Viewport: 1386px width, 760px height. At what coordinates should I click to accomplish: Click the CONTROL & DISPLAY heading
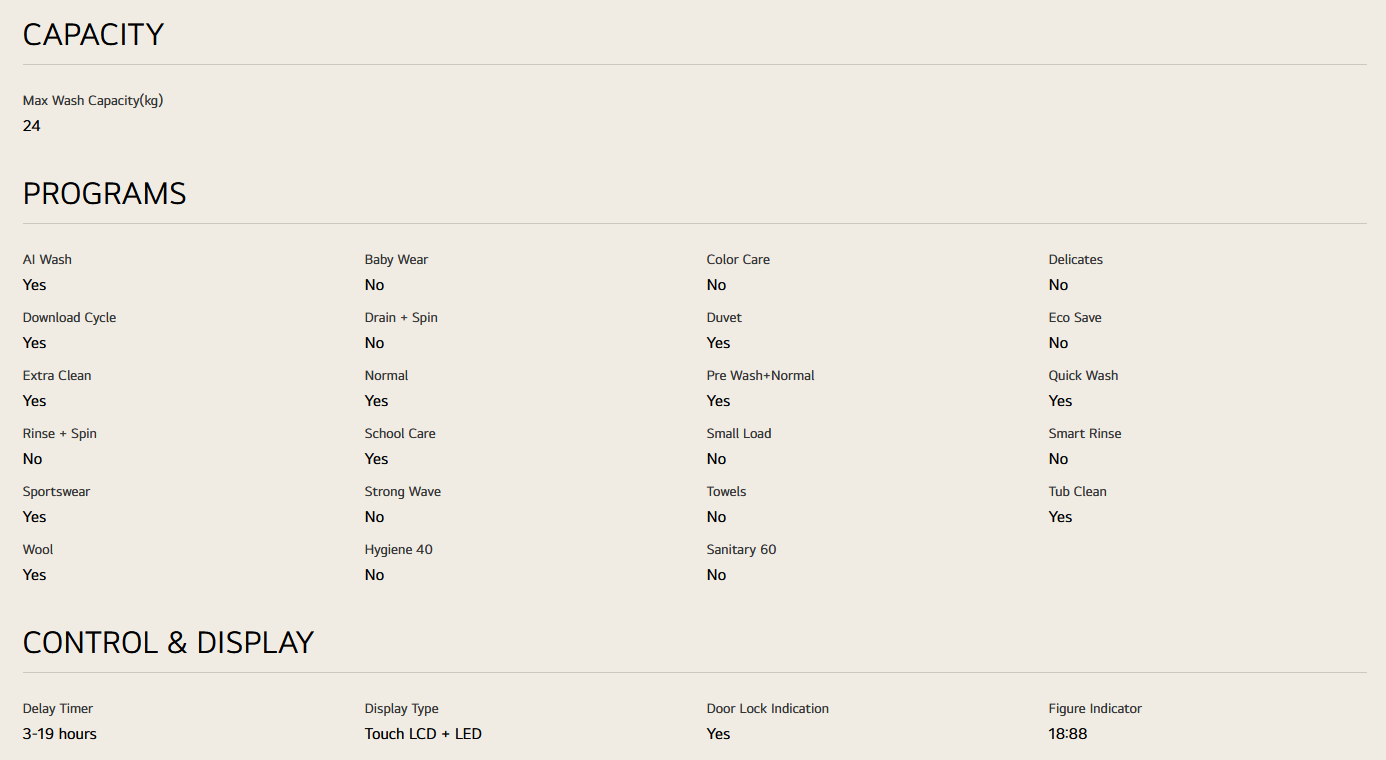coord(168,642)
